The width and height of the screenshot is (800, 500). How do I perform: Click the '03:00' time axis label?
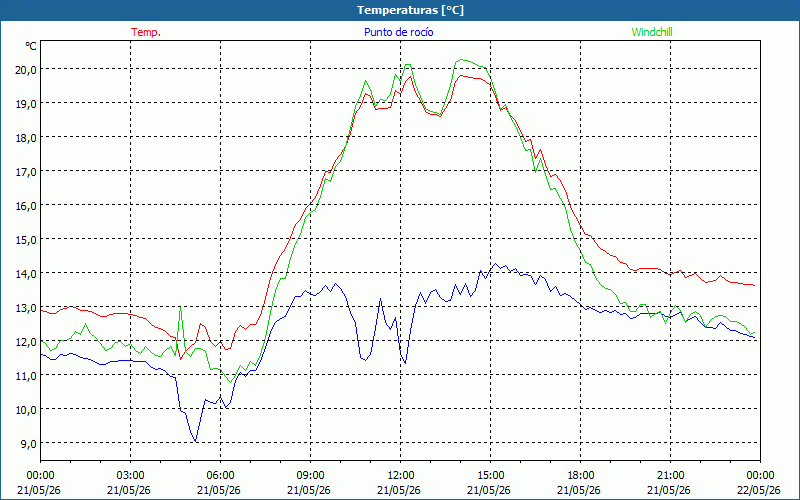[x=130, y=476]
